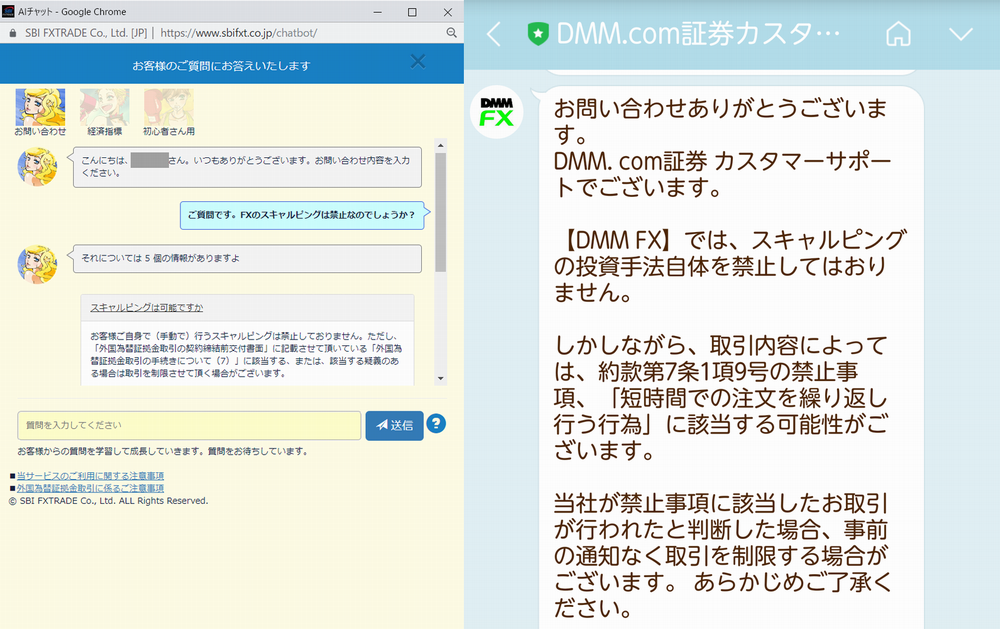Click the DMM FX profile avatar
This screenshot has width=1000, height=629.
tap(497, 112)
